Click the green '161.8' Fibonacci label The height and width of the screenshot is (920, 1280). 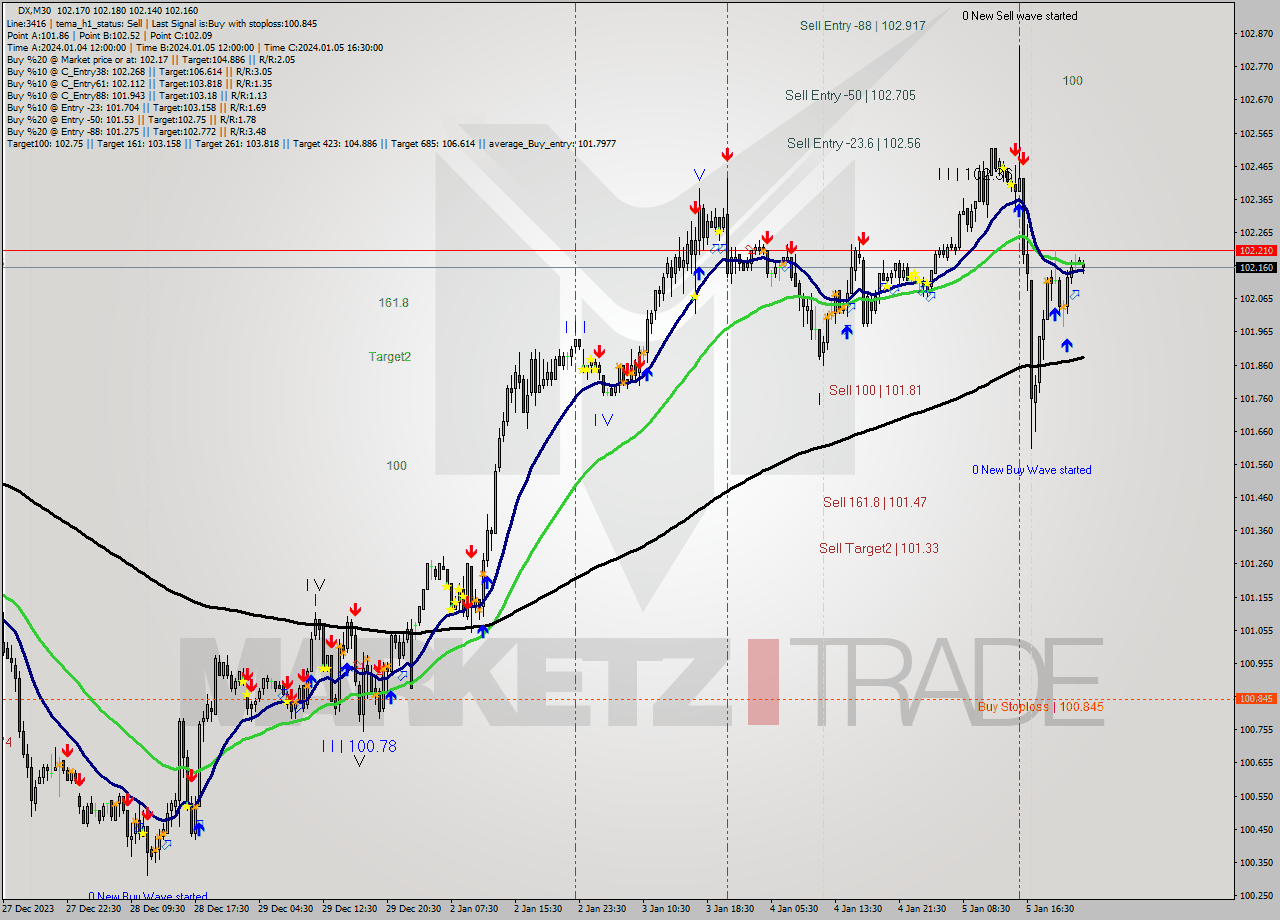click(393, 302)
